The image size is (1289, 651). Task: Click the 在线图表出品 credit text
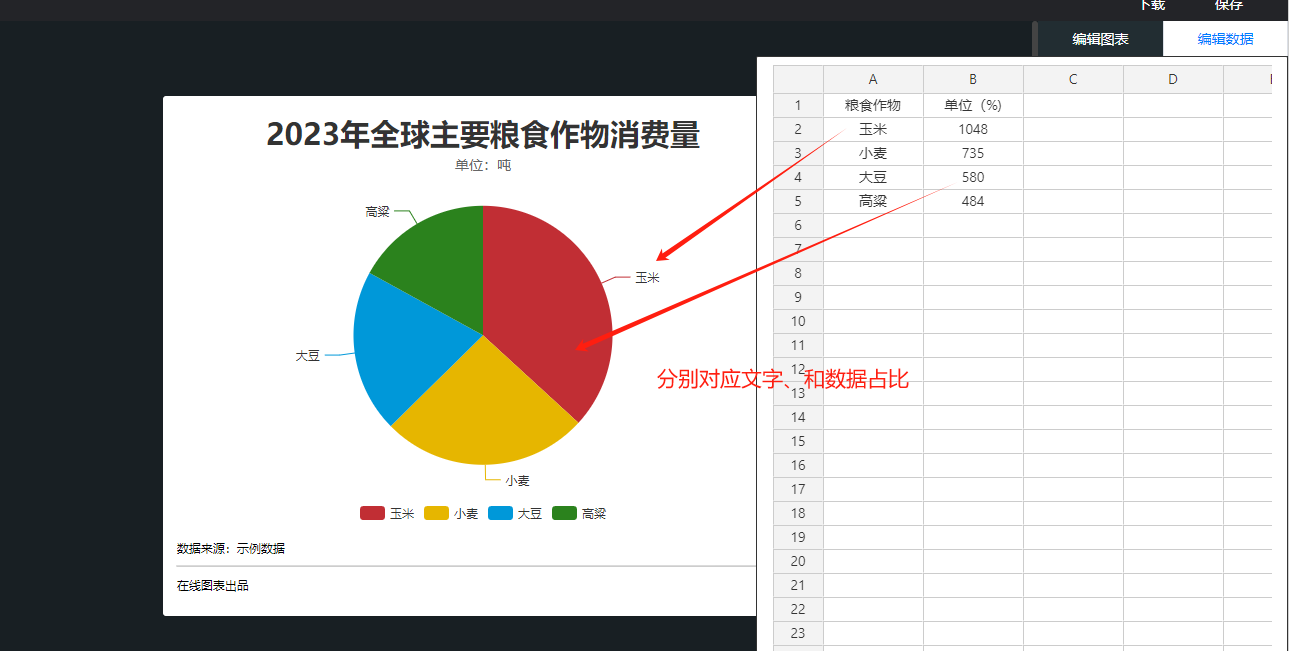pos(213,586)
